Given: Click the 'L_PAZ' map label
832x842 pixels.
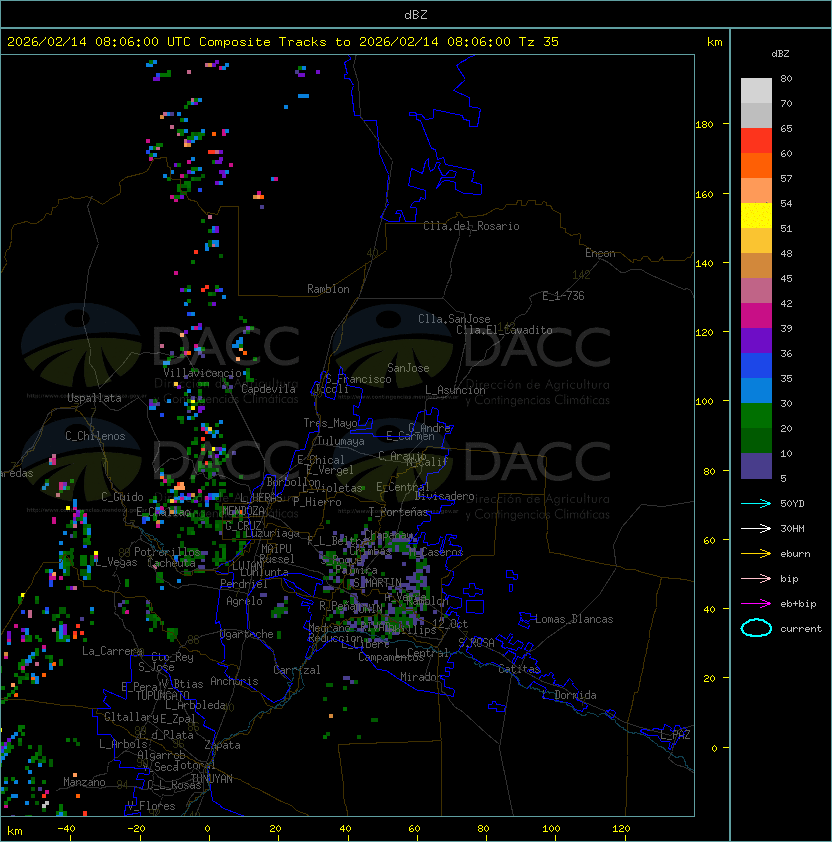Looking at the screenshot, I should [675, 735].
